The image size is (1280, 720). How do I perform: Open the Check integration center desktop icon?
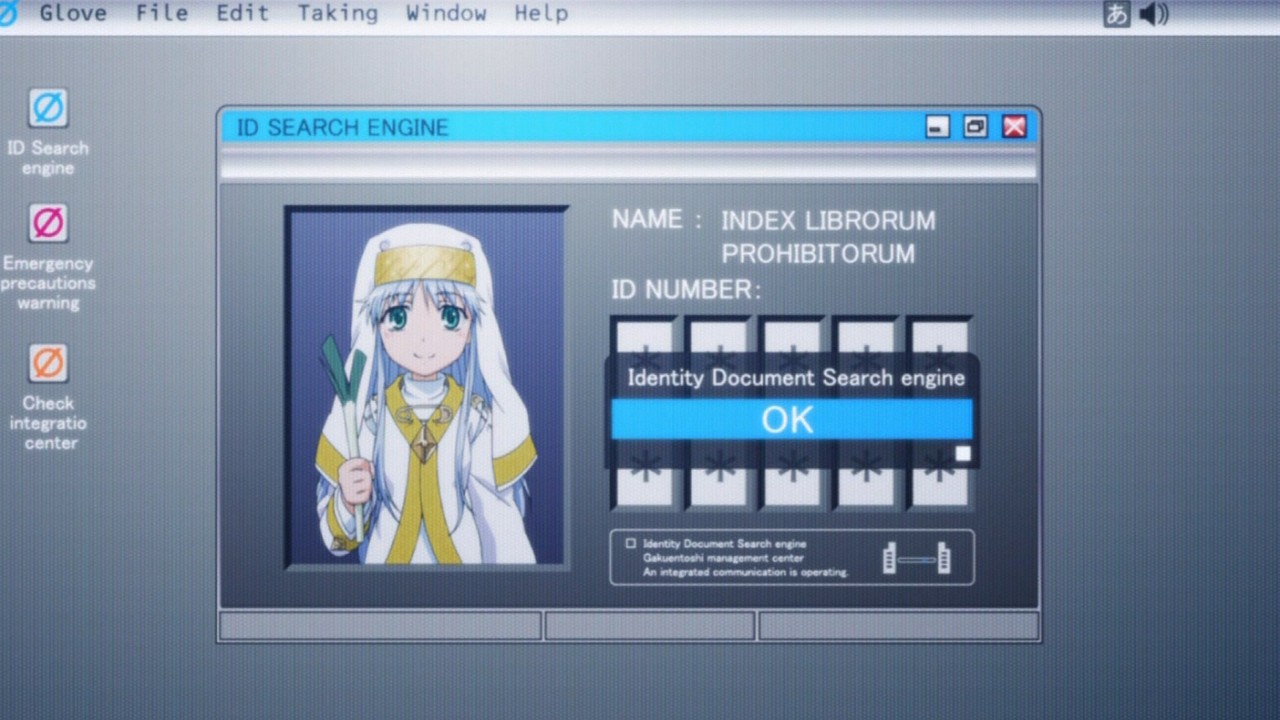(48, 363)
